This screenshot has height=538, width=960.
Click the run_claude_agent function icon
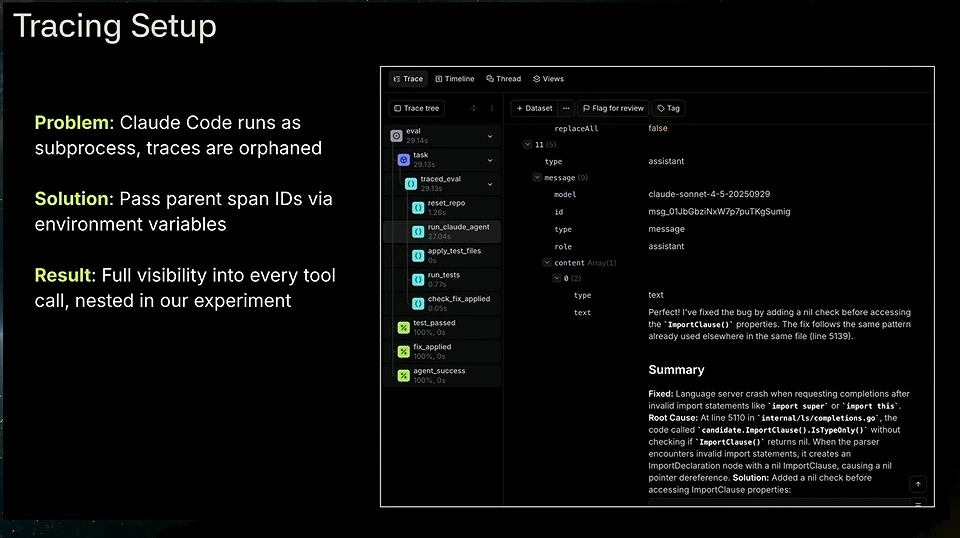[x=418, y=231]
